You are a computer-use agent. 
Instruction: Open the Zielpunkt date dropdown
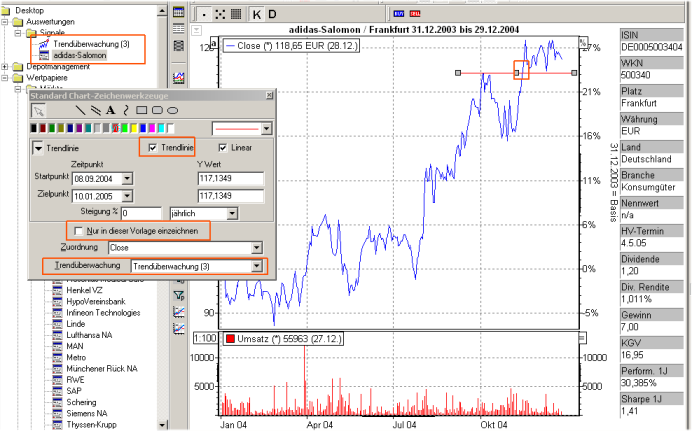(127, 196)
